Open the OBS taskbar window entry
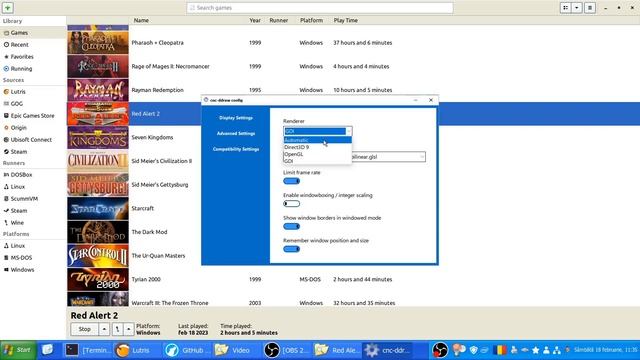The image size is (640, 360). point(287,350)
